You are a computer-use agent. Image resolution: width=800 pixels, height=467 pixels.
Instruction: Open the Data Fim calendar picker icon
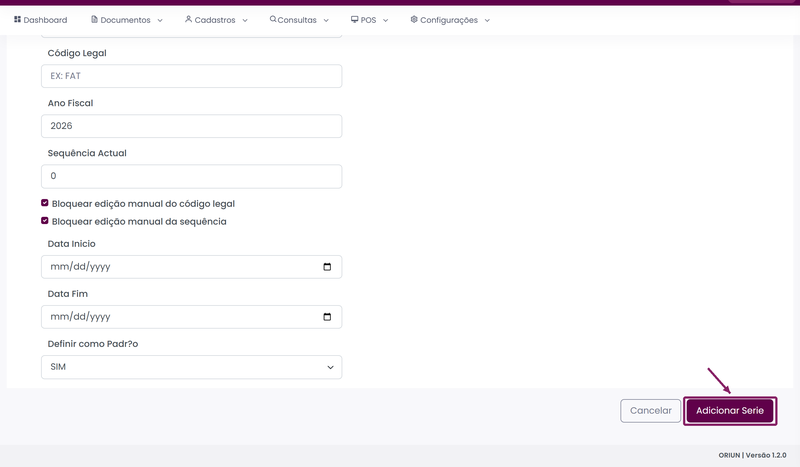pos(327,317)
